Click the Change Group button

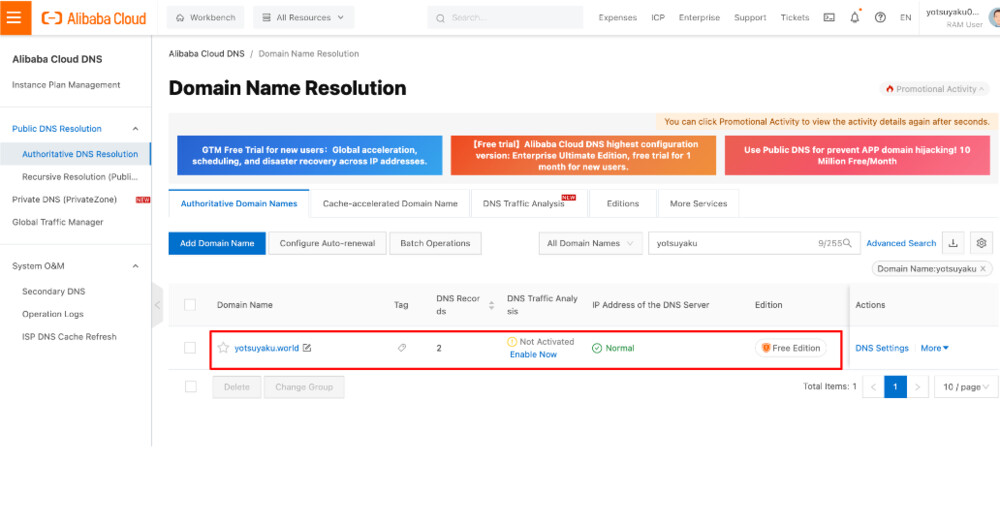pyautogui.click(x=304, y=387)
